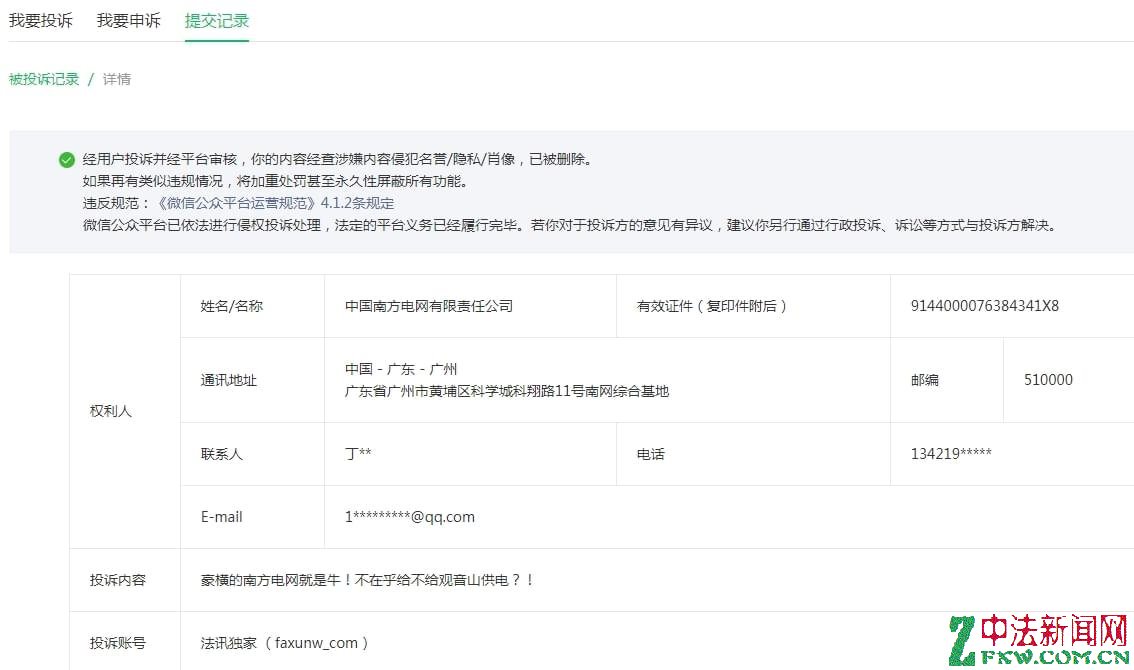Click the company name 中国南方电网有限责任公司
Screen dimensions: 1134x670
tap(428, 306)
